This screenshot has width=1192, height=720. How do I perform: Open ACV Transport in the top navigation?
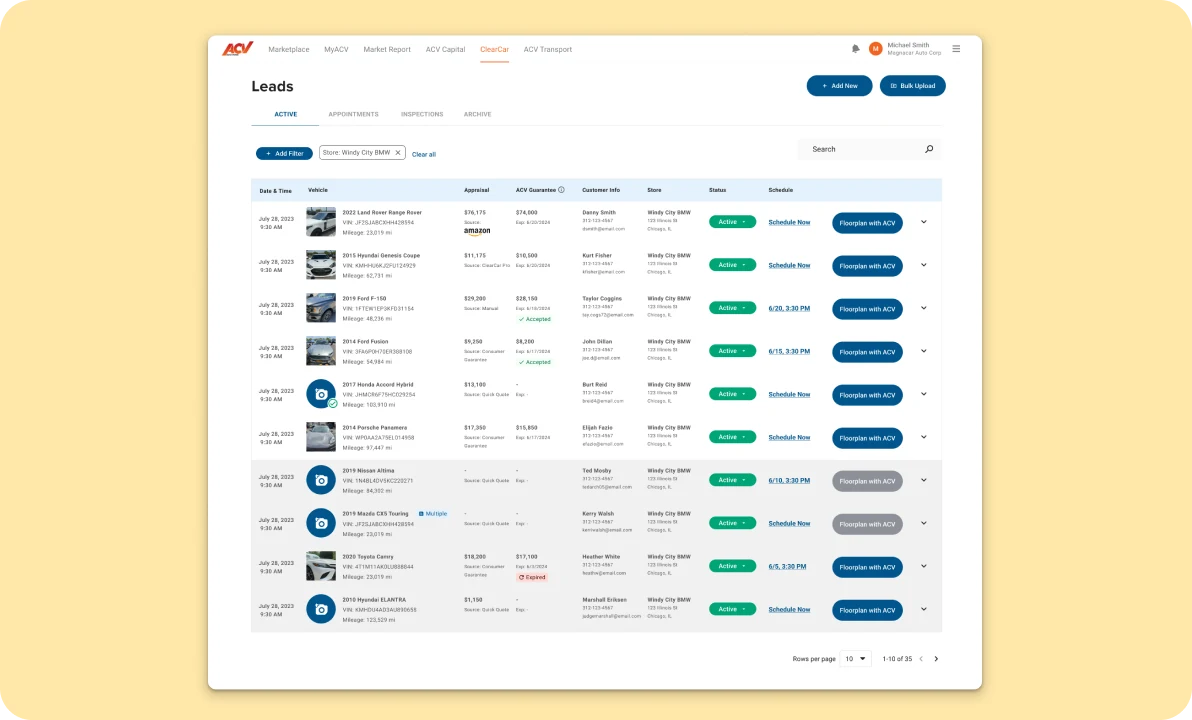pos(547,49)
